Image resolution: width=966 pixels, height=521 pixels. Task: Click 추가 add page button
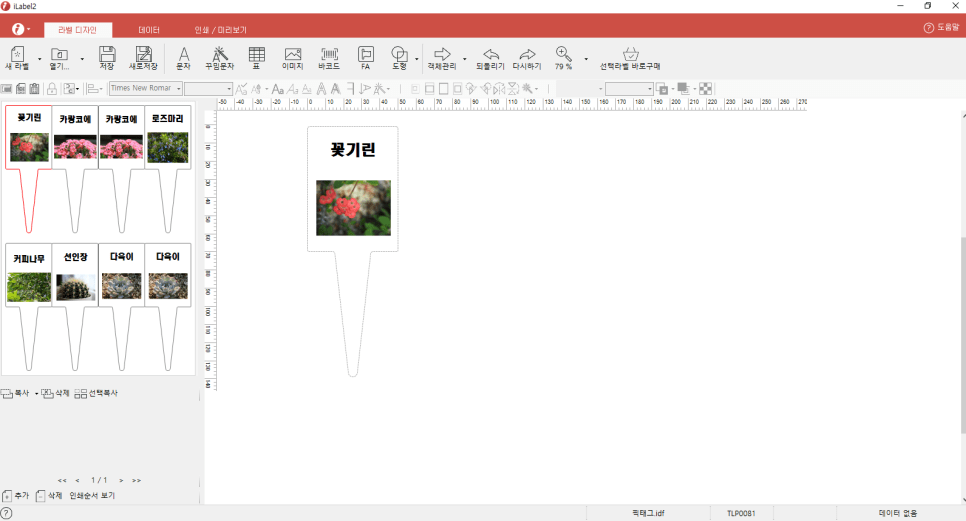click(x=15, y=496)
